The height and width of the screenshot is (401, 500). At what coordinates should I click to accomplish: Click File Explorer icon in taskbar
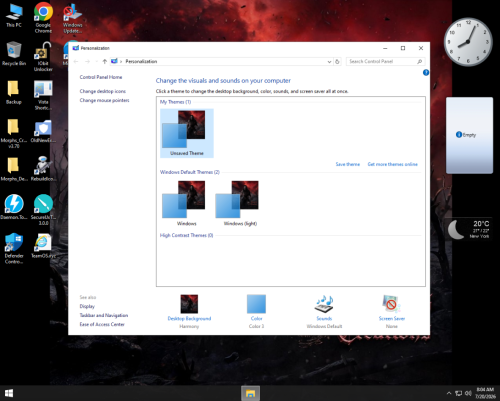tap(250, 393)
